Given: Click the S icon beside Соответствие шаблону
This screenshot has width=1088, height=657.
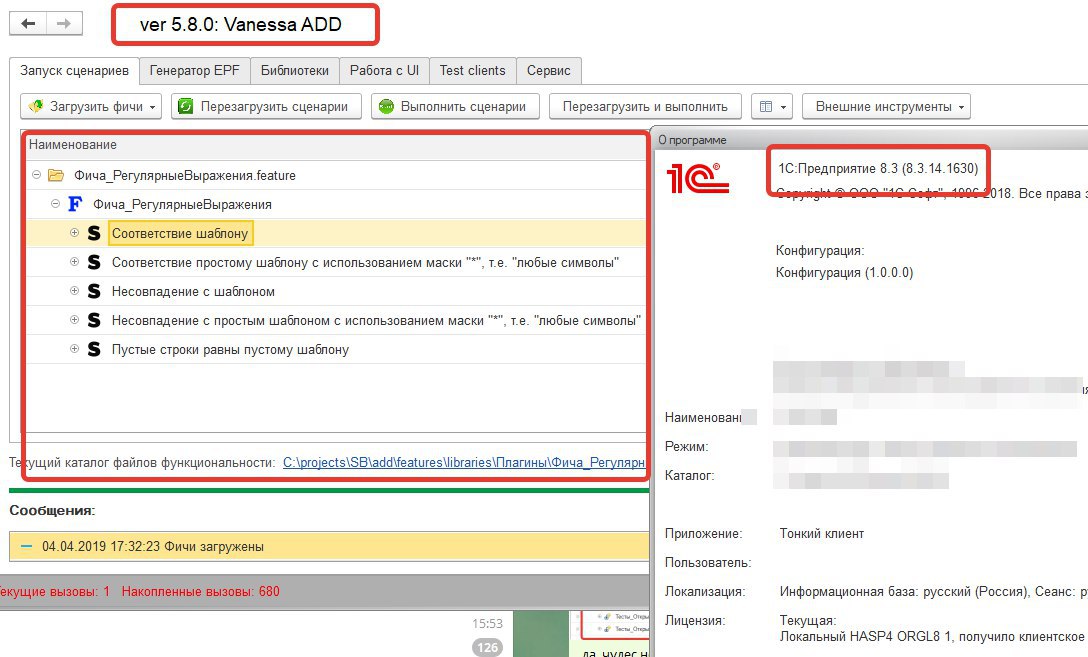Looking at the screenshot, I should [94, 233].
